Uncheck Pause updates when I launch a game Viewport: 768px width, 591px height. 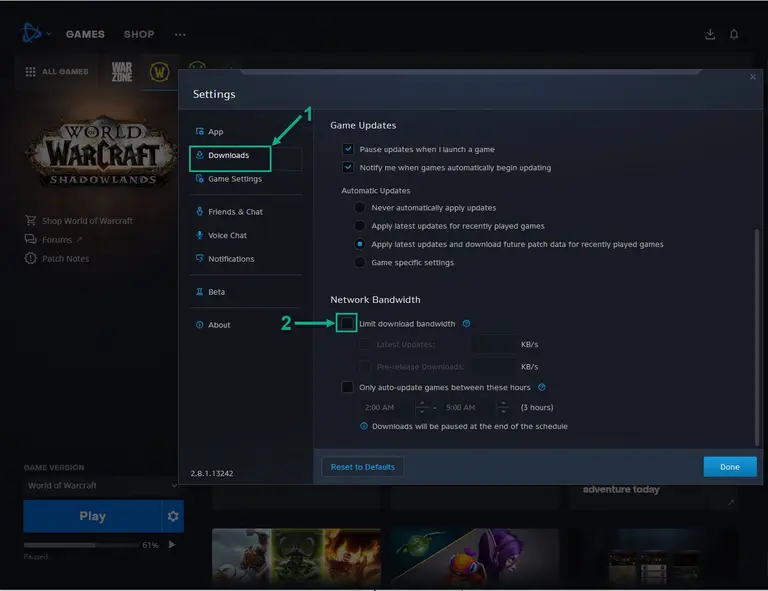tap(348, 149)
